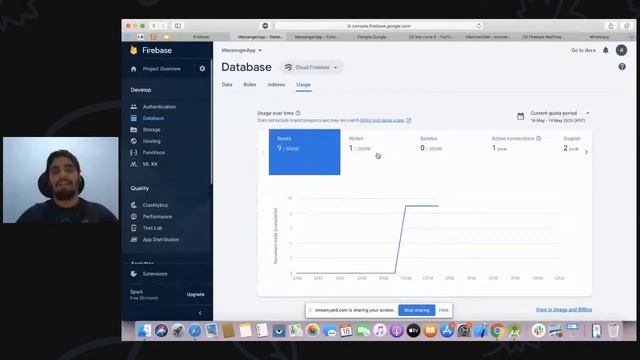Go back in Safari history
Screen dimensions: 640x360
click(x=154, y=26)
